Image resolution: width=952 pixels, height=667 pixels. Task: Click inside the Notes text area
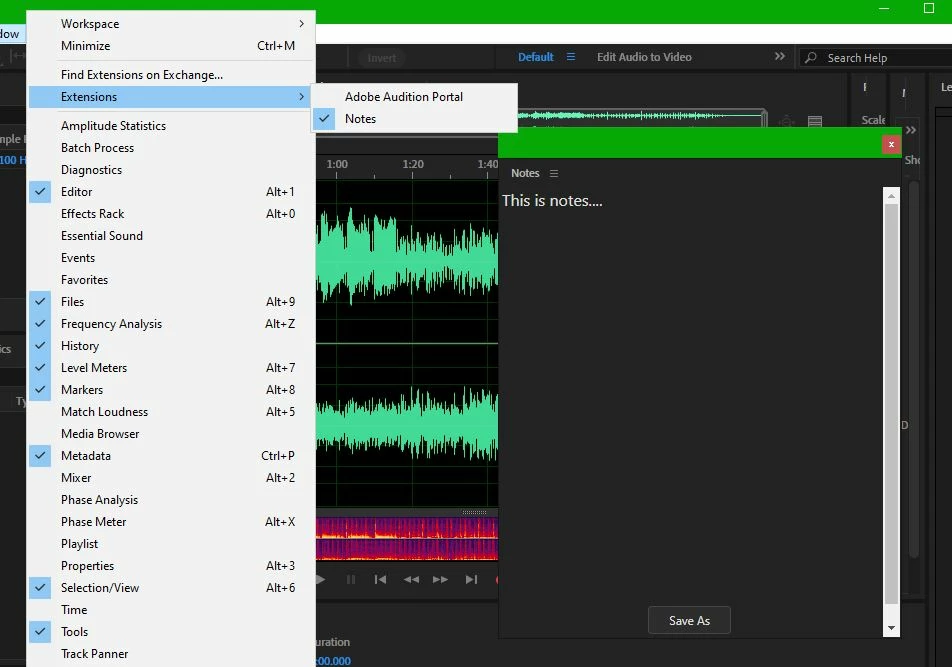pyautogui.click(x=691, y=394)
